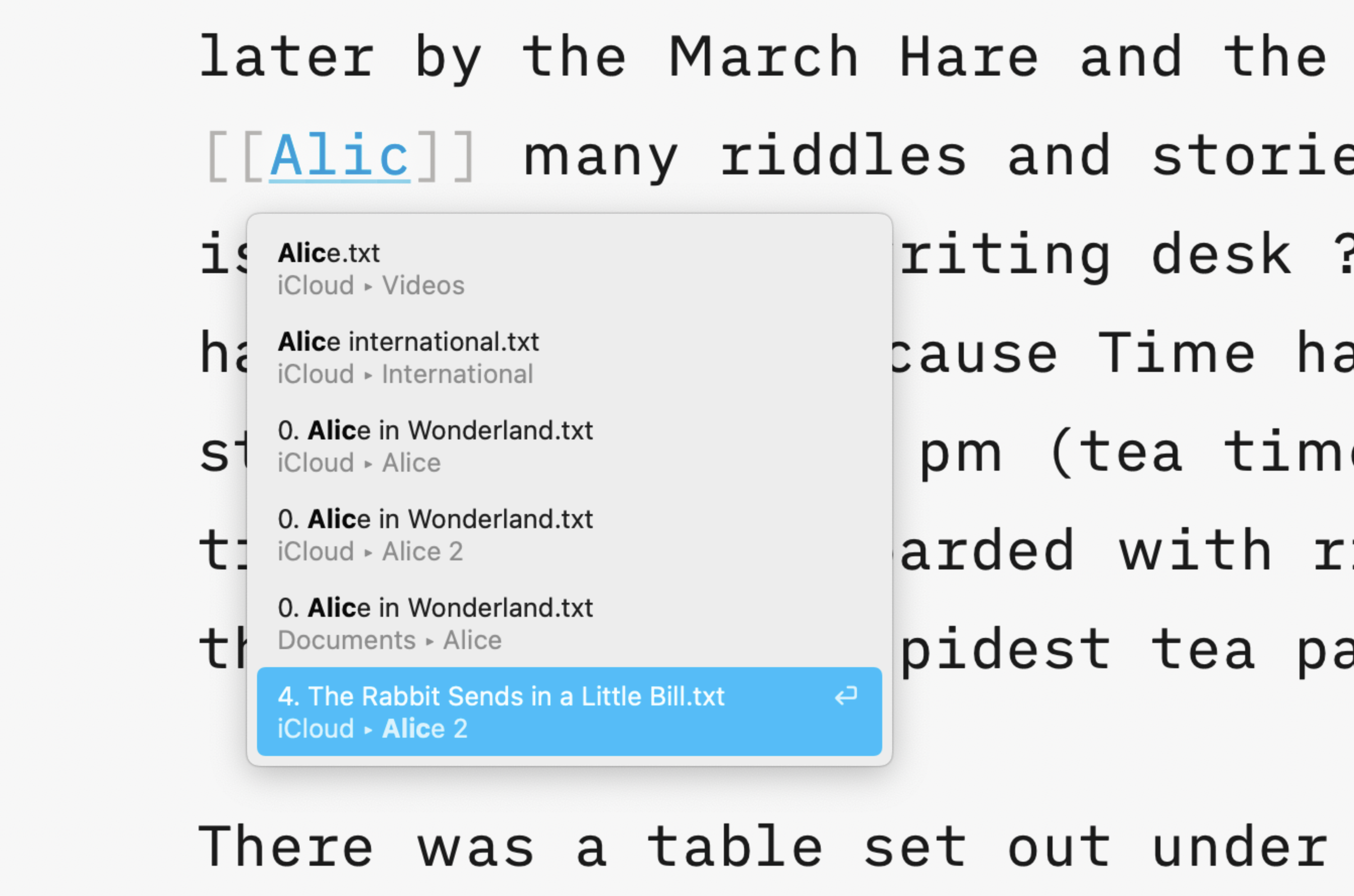This screenshot has width=1354, height=896.
Task: Click the word desk in the text
Action: pos(1221,255)
